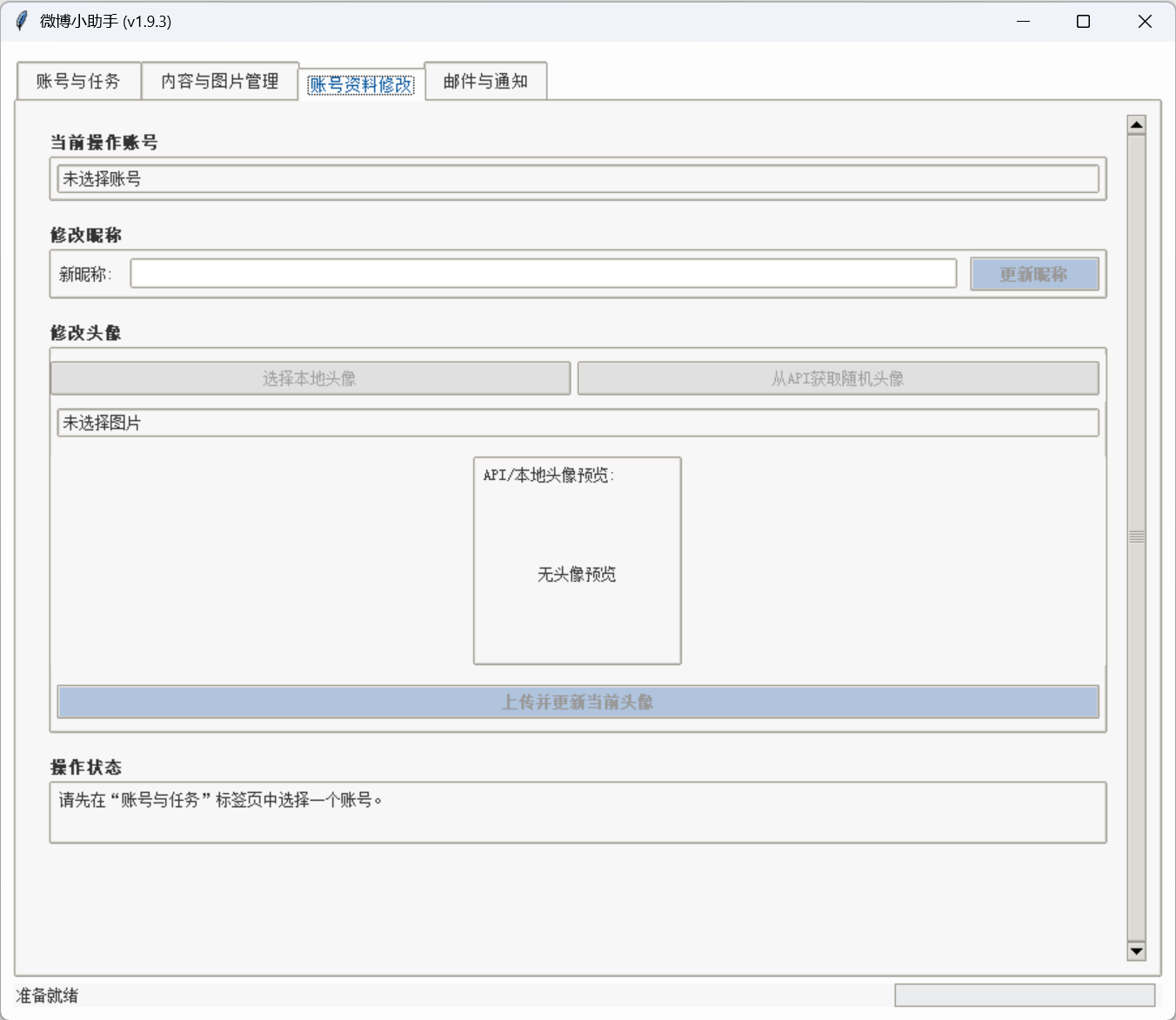Select the 账号资料修改 tab
Viewport: 1176px width, 1020px height.
point(362,84)
